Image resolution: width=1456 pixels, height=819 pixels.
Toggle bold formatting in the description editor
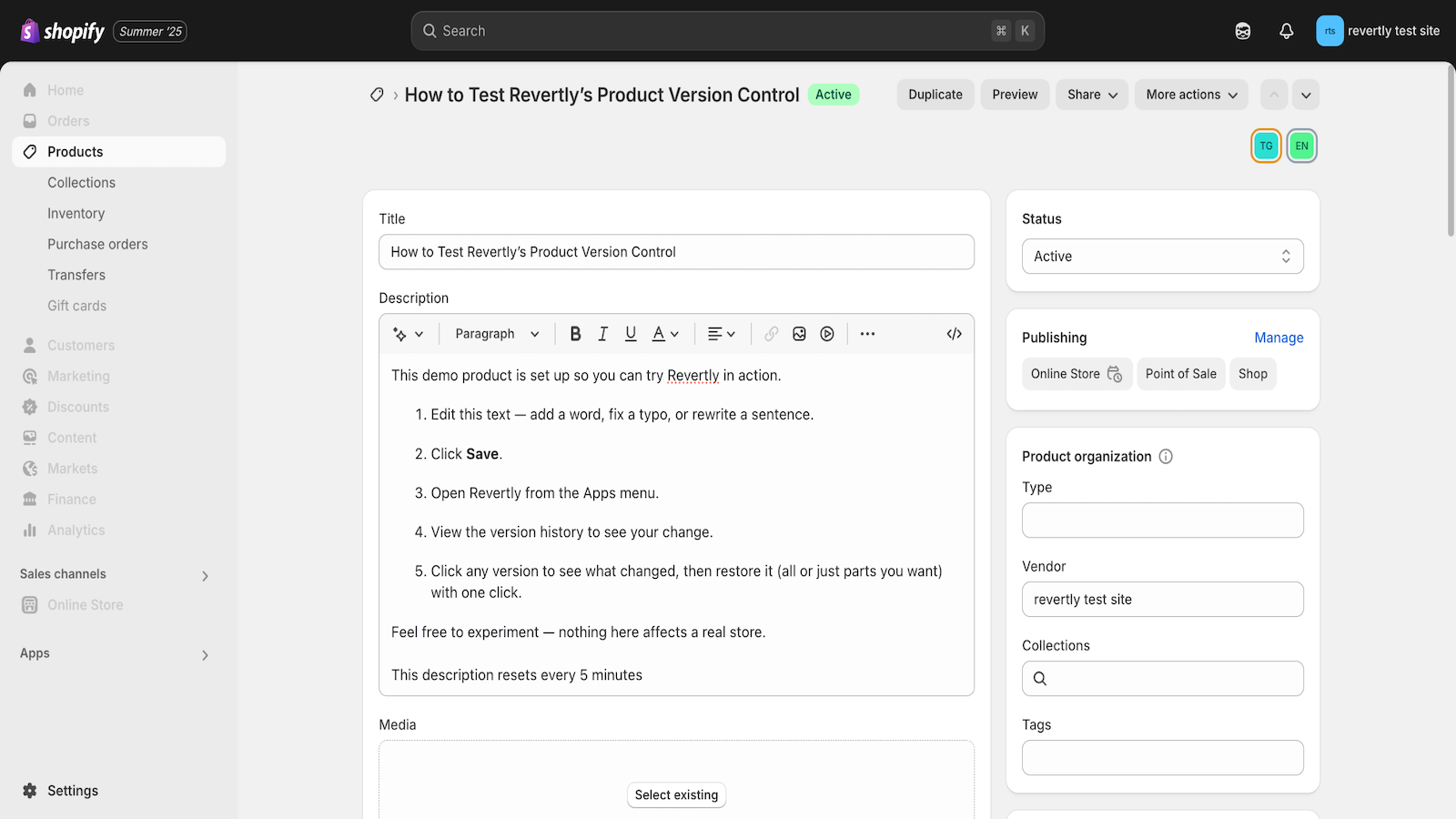(575, 333)
